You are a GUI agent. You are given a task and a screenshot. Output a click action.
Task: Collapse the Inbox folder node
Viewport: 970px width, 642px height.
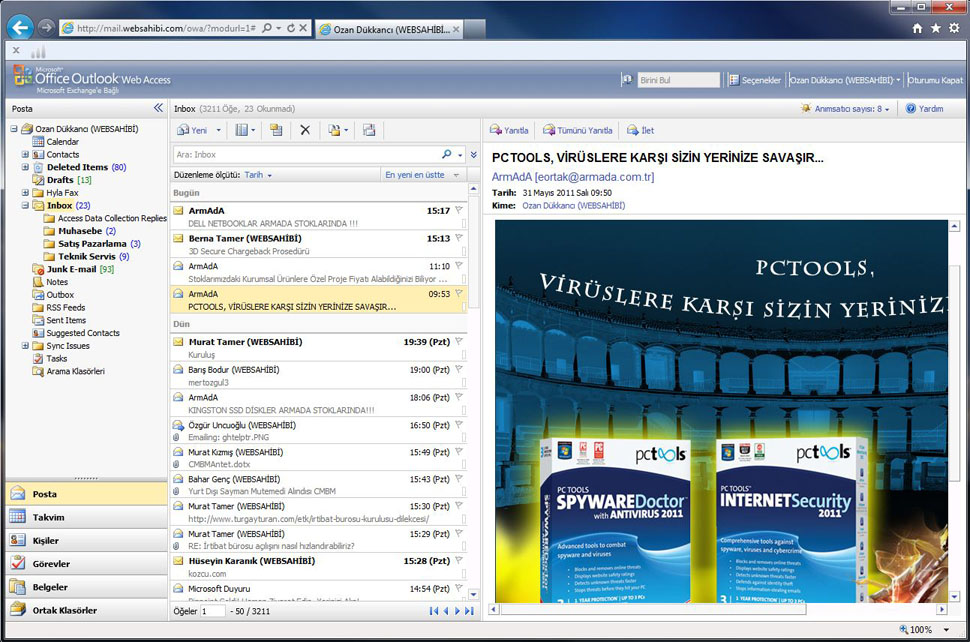[x=25, y=205]
